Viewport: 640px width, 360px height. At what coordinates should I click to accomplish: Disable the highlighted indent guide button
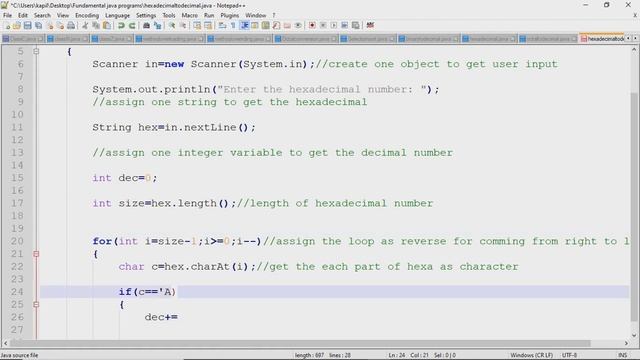coord(244,26)
